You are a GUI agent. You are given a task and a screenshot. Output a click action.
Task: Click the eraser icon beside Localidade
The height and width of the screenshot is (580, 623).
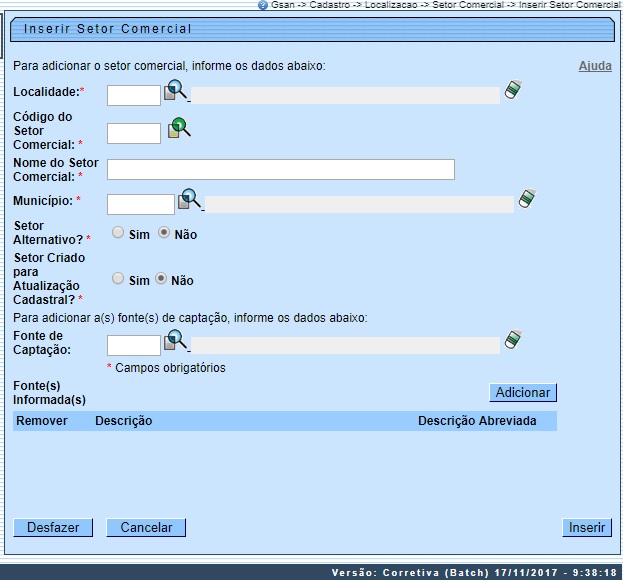pos(513,90)
